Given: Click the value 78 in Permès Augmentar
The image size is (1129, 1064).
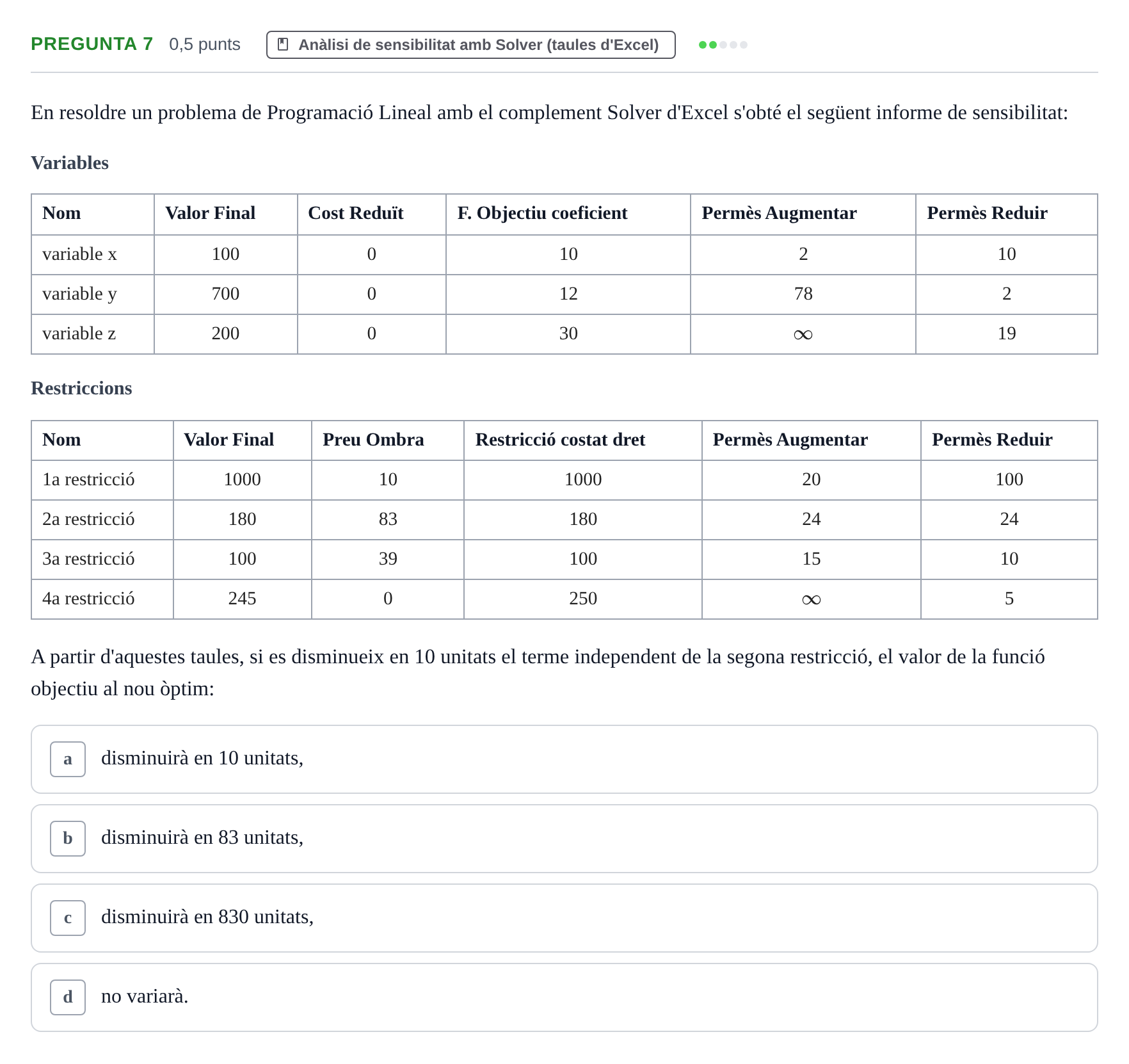Looking at the screenshot, I should [x=803, y=294].
